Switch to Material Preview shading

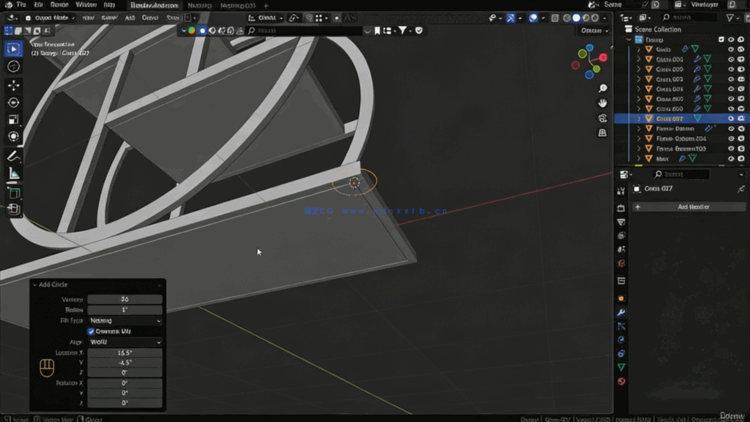point(586,18)
